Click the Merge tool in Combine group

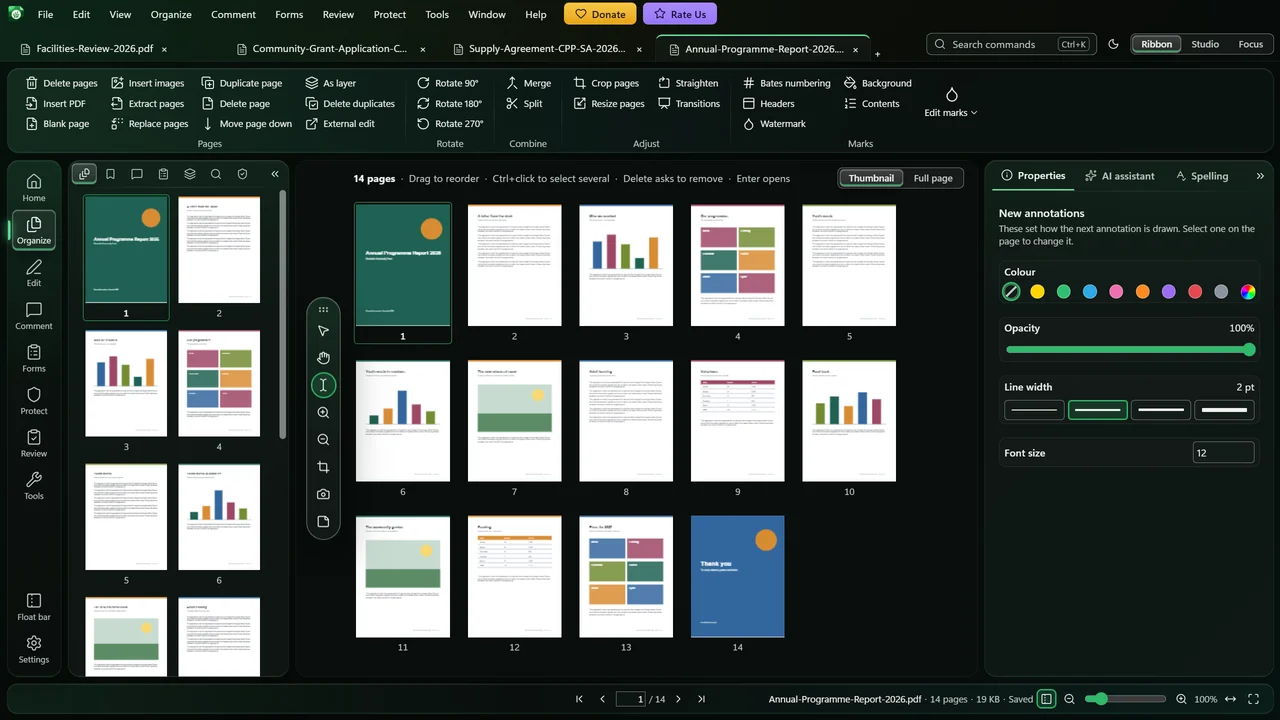(528, 83)
